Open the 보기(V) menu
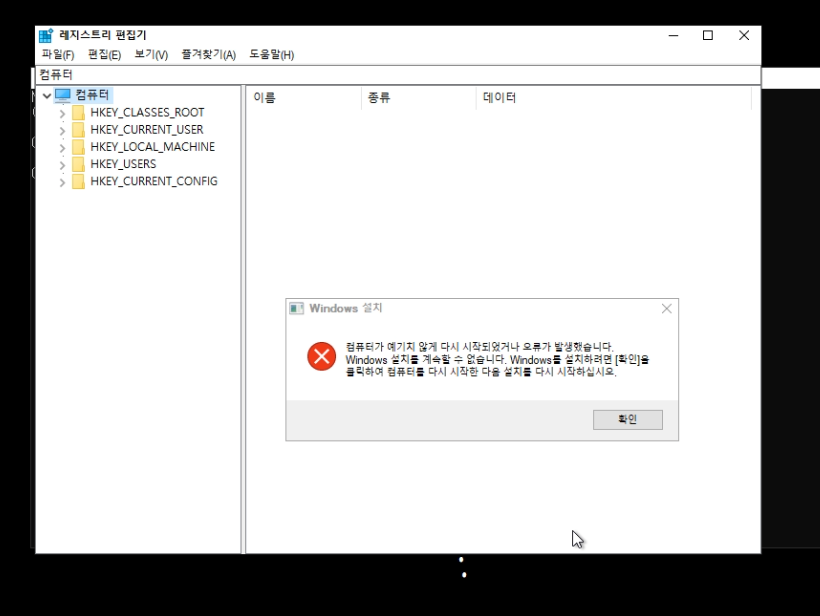820x616 pixels. click(x=151, y=54)
